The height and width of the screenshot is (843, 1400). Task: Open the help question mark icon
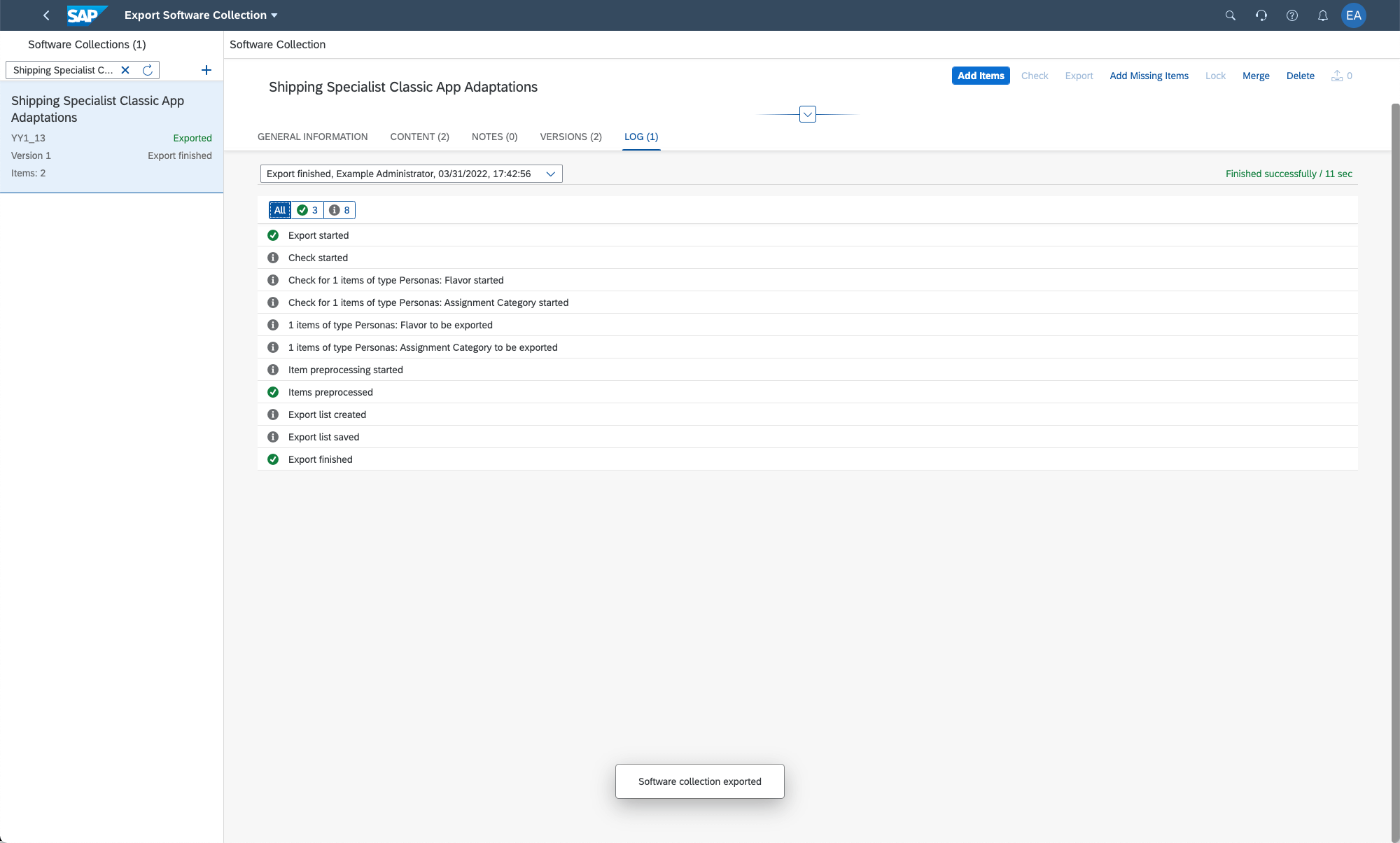point(1291,15)
